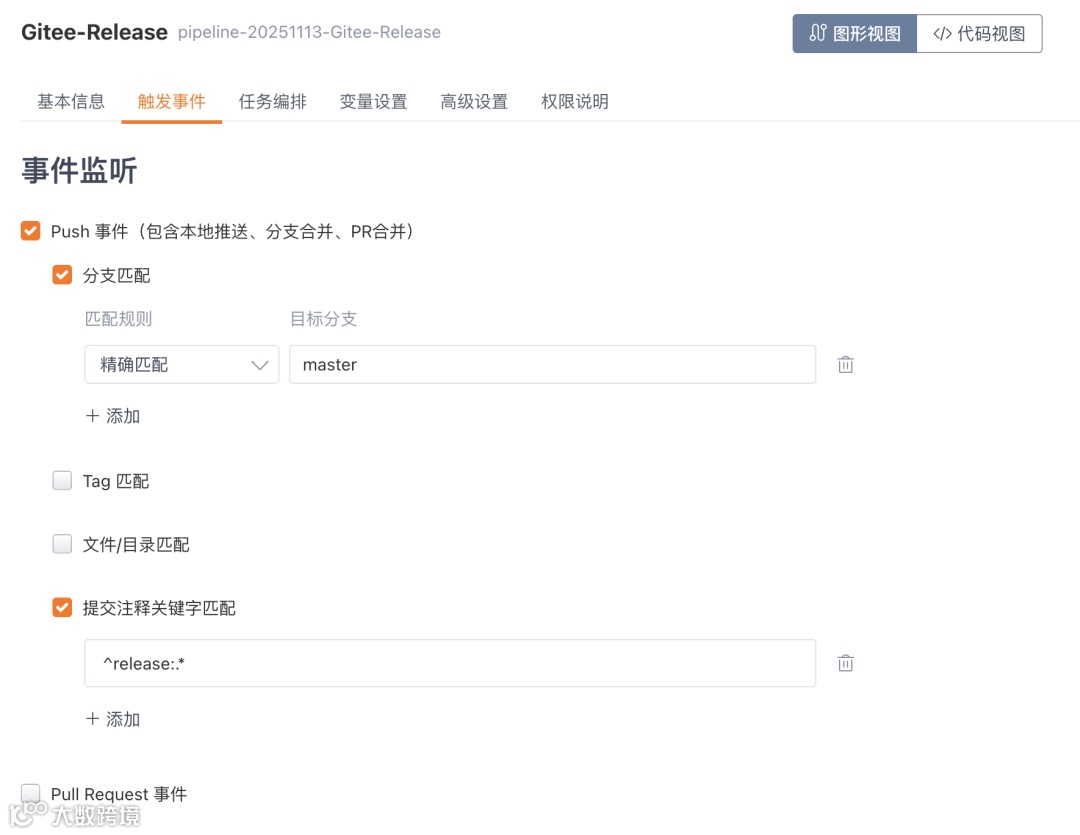Screen dimensions: 1080x835
Task: Enable the Pull Request 事件 checkbox
Action: [30, 794]
